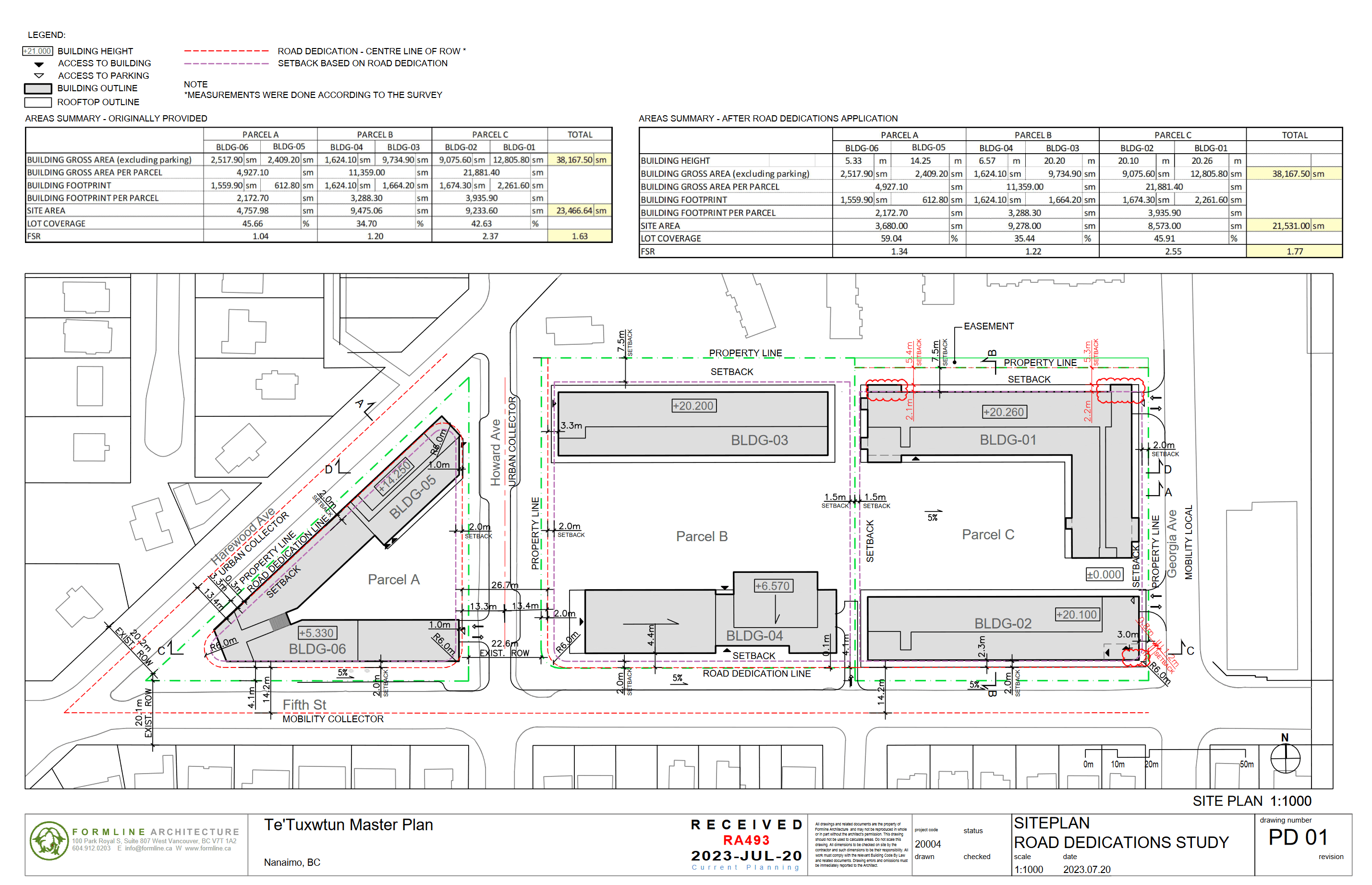
Task: Click the Parcel C FSR value '2.55'
Action: click(x=1173, y=251)
